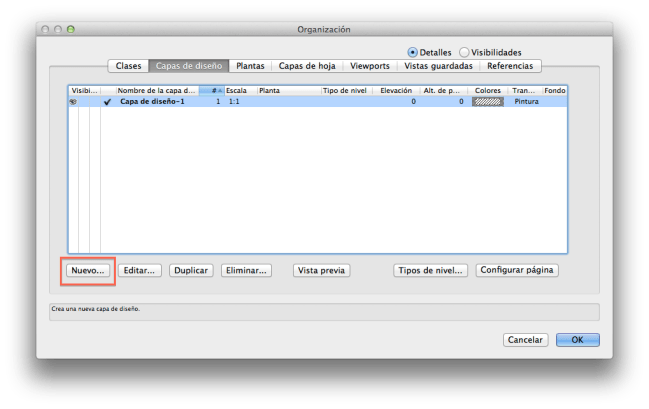Select the Detalles radio button
The width and height of the screenshot is (649, 409).
[412, 52]
